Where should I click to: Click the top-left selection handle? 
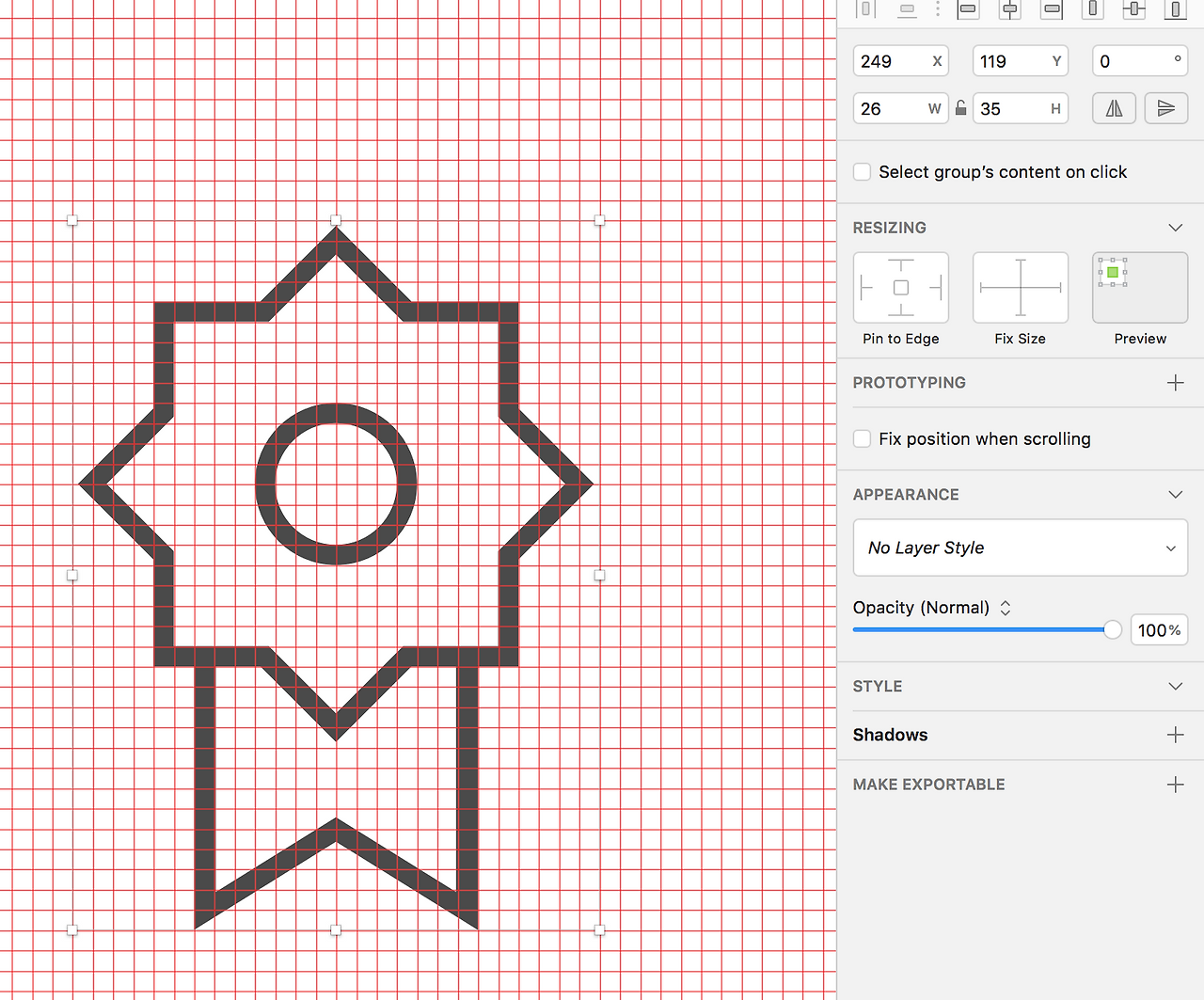click(72, 220)
